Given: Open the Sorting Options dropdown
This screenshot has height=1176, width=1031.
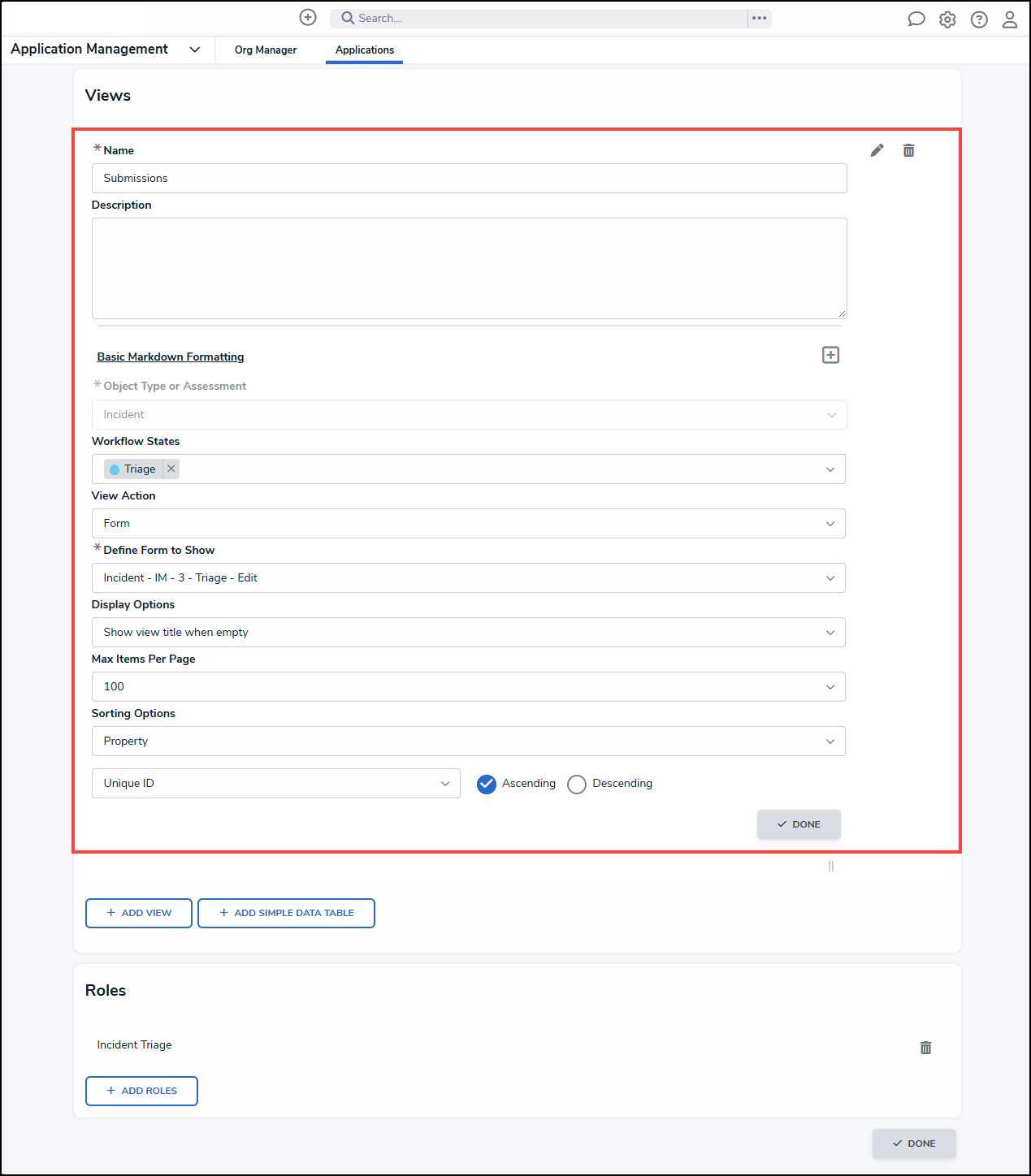Looking at the screenshot, I should [469, 741].
